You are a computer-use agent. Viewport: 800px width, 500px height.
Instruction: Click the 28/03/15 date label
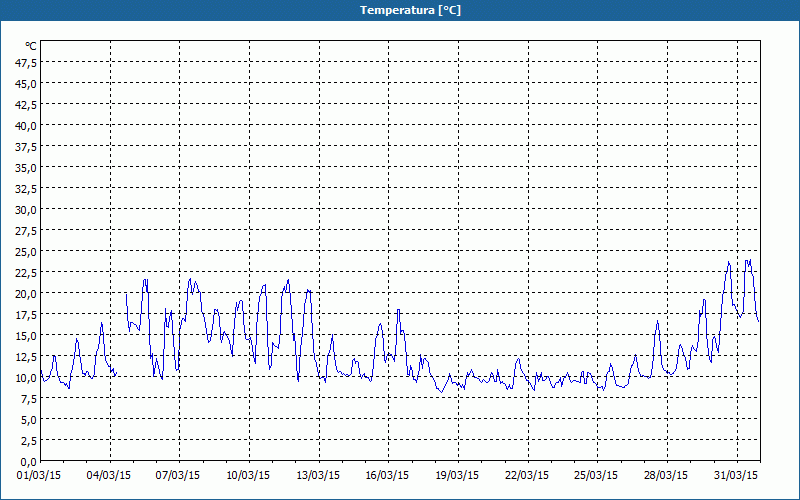666,475
